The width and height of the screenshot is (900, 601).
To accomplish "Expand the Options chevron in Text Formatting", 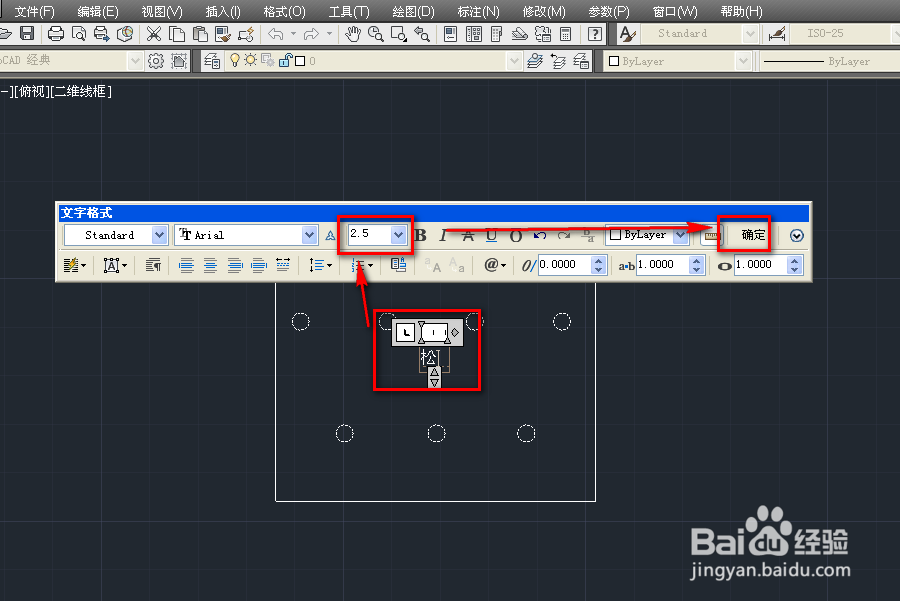I will coord(796,236).
